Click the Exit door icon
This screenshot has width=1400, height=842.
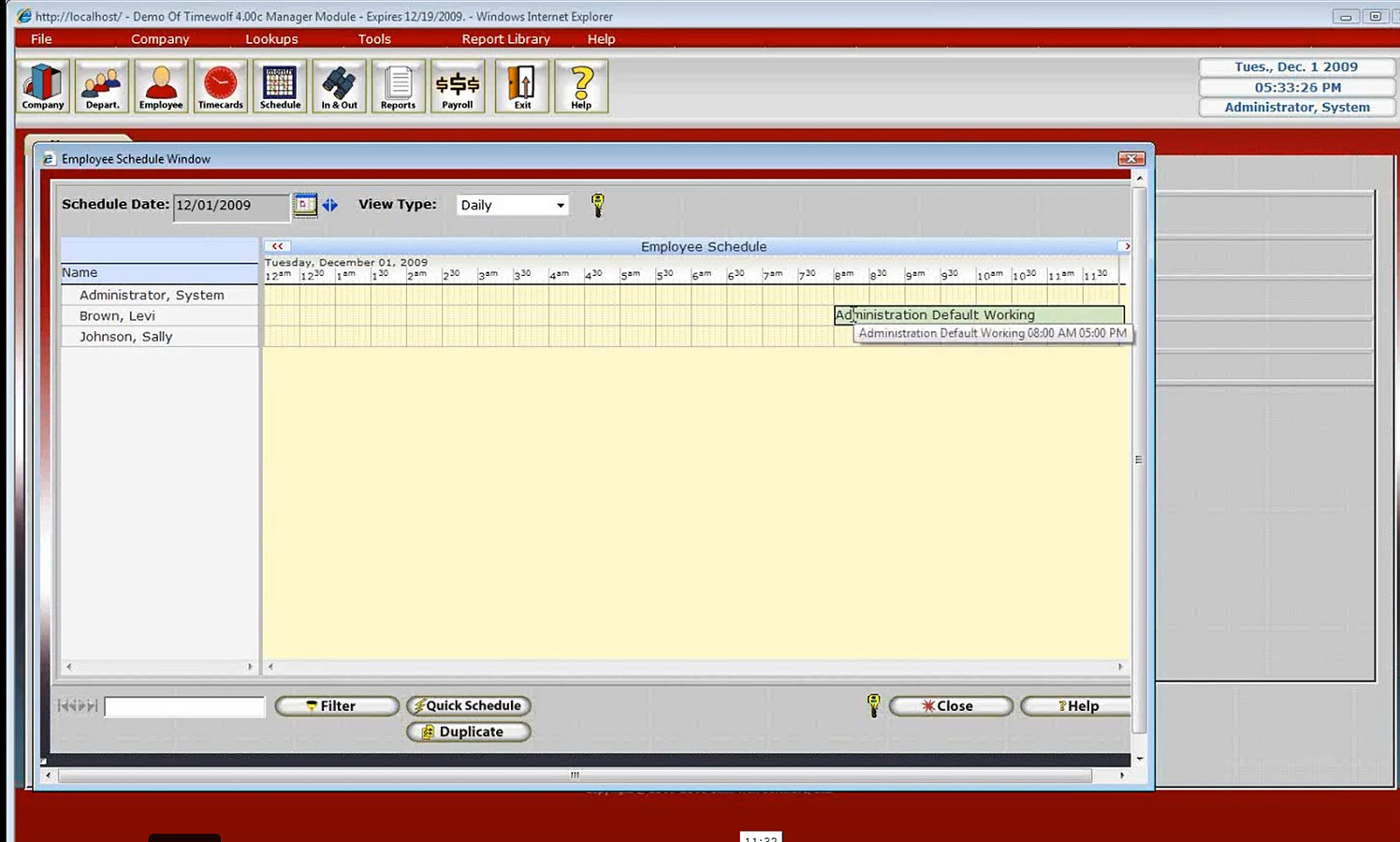click(x=522, y=86)
